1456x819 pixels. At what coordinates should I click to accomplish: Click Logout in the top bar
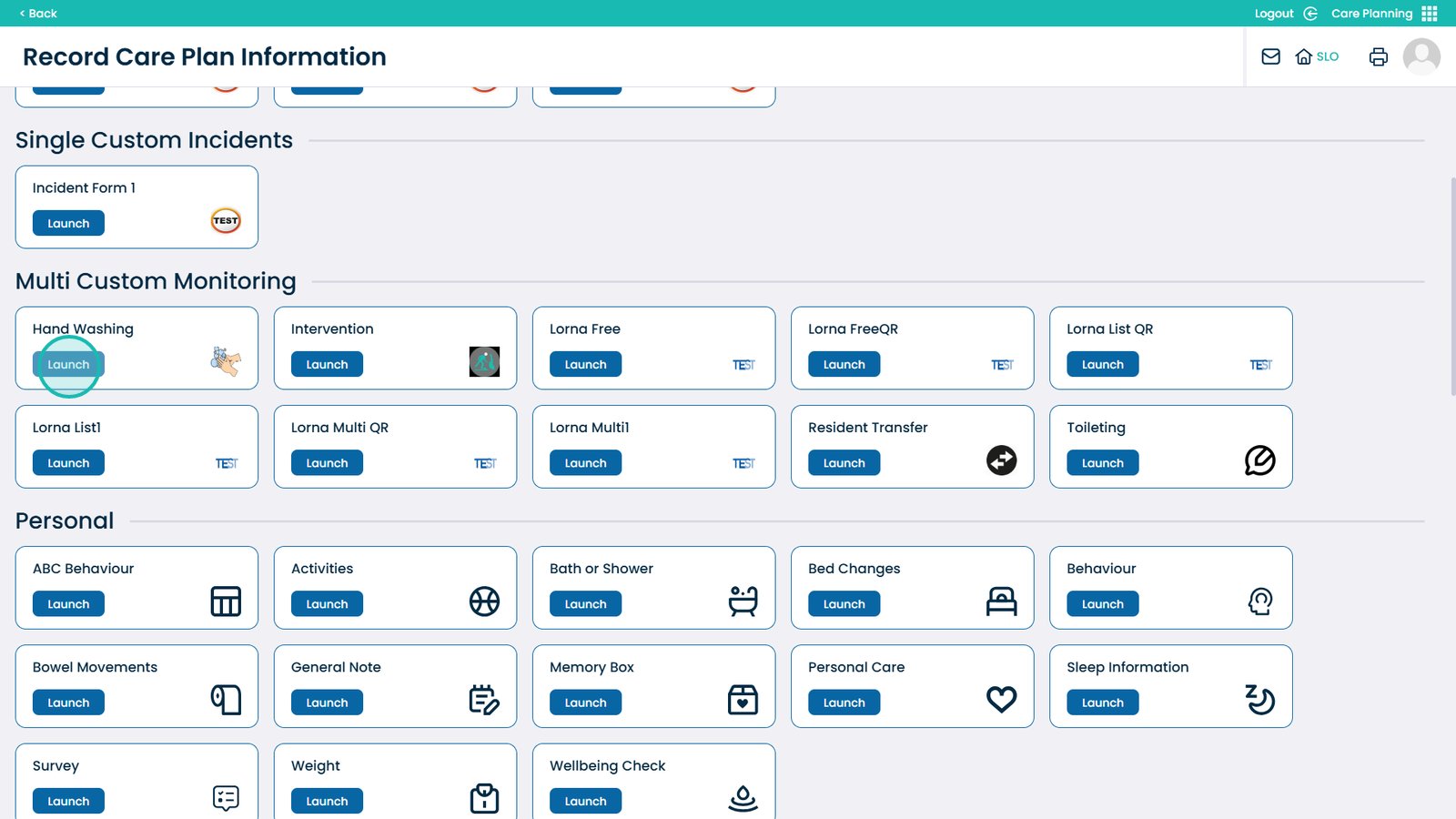tap(1274, 14)
